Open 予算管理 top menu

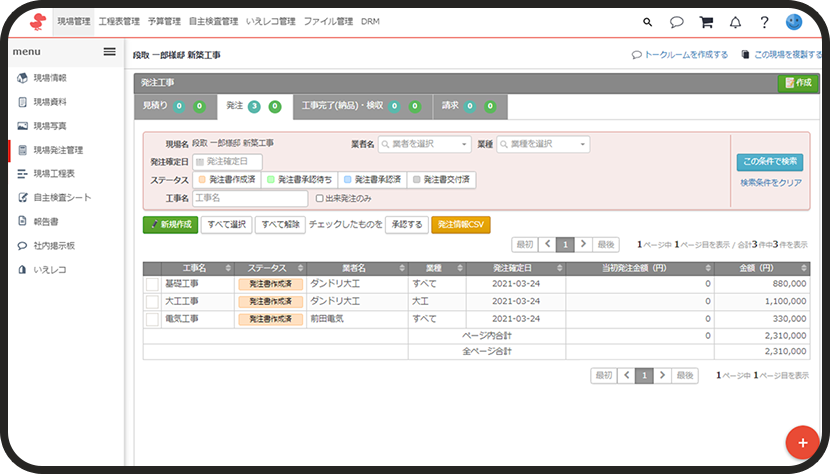(164, 22)
